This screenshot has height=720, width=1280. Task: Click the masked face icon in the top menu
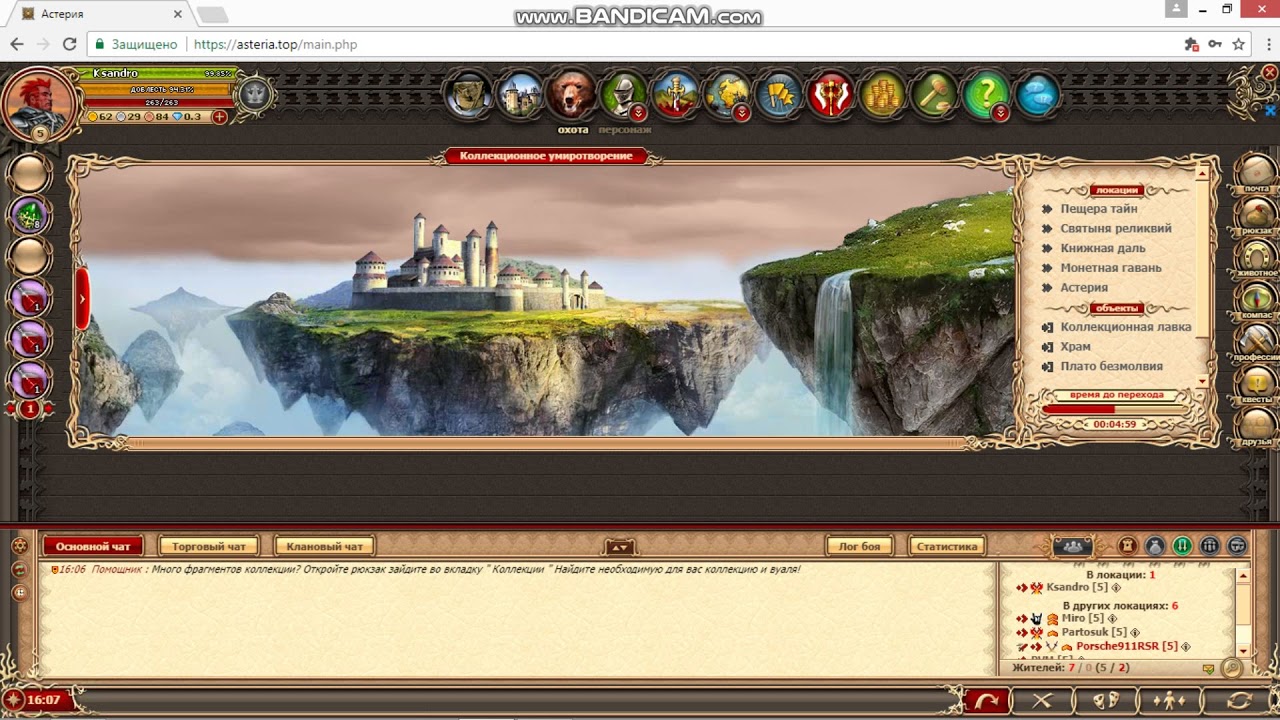tap(468, 95)
